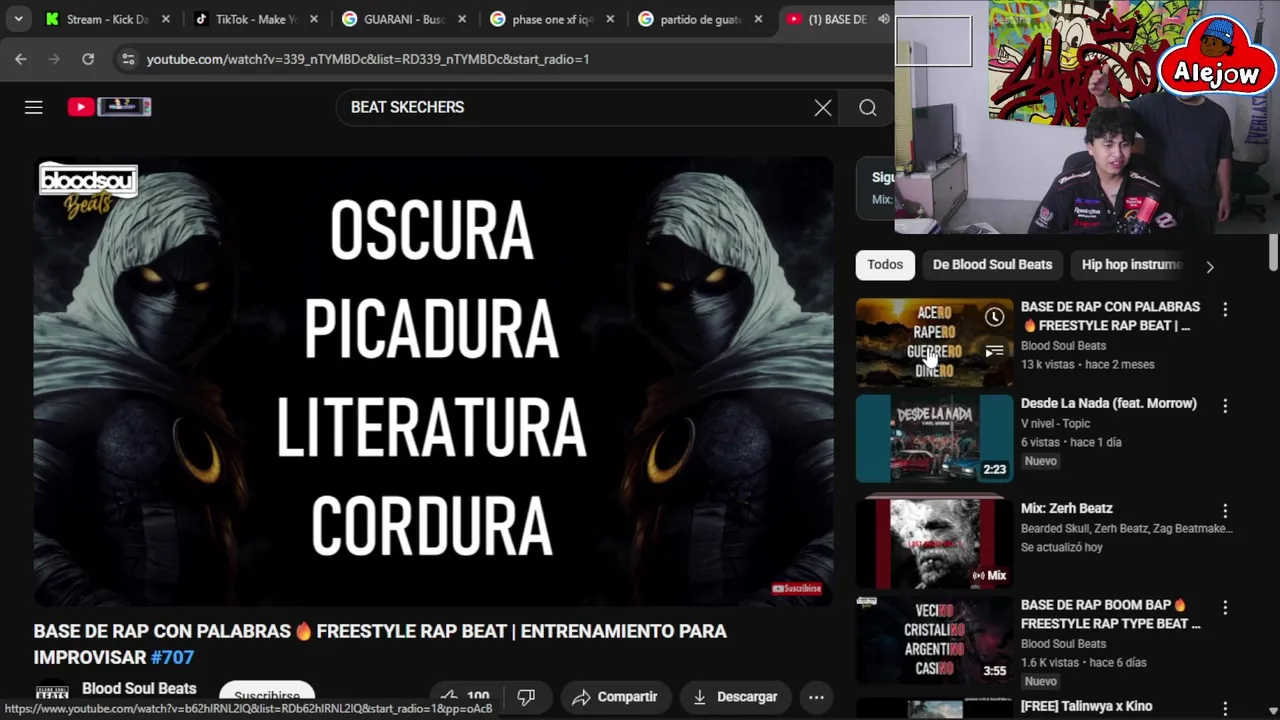1280x720 pixels.
Task: Open options for Talinwya x Kino video
Action: tap(1225, 709)
